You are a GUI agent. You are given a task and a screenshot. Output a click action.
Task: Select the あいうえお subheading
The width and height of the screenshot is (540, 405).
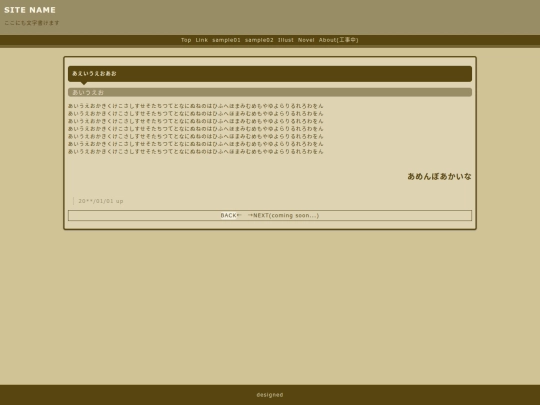270,92
